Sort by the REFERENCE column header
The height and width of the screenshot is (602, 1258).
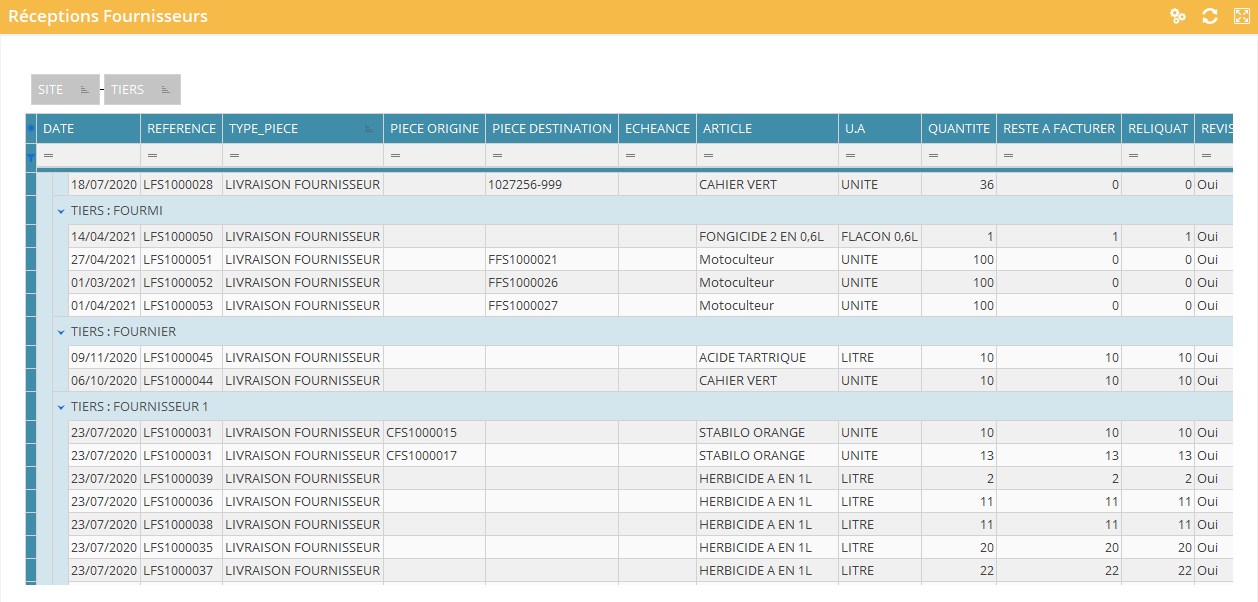pyautogui.click(x=181, y=128)
